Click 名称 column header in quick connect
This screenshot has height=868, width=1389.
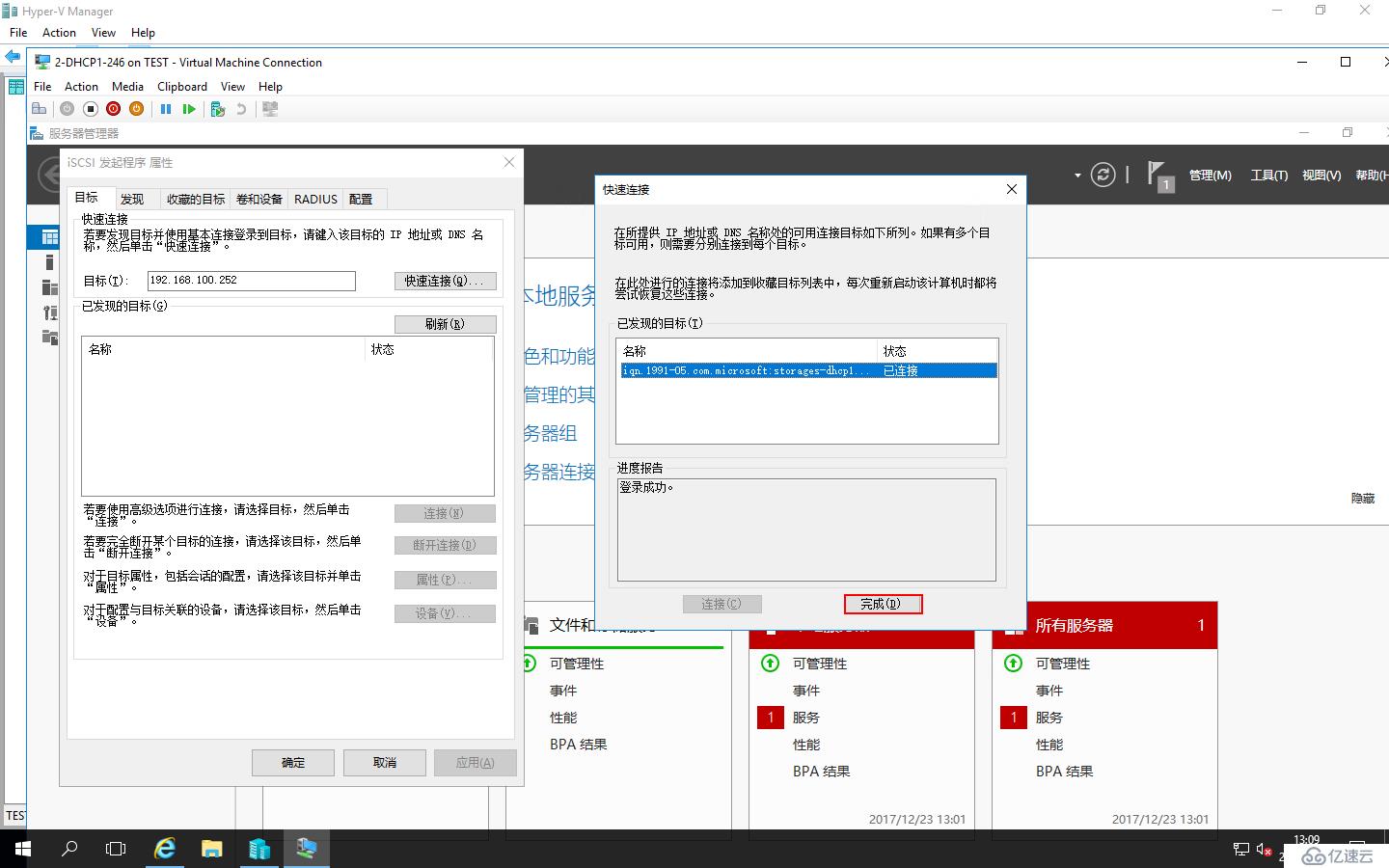point(749,351)
